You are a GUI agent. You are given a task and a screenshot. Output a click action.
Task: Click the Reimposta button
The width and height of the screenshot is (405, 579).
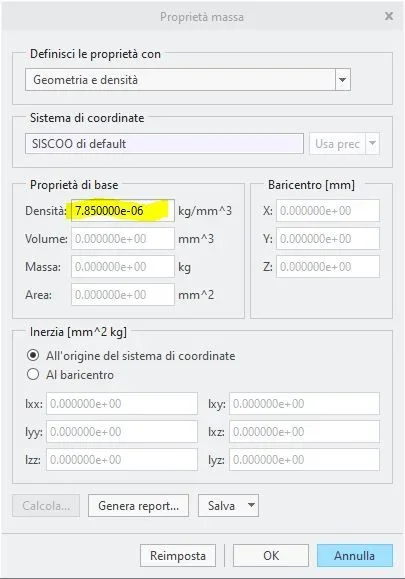pyautogui.click(x=178, y=555)
